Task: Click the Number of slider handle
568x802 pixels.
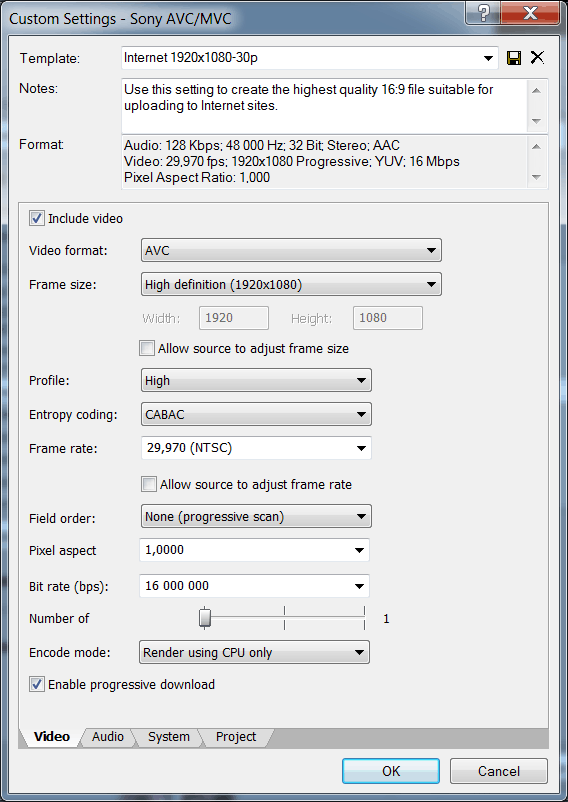Action: pos(205,617)
